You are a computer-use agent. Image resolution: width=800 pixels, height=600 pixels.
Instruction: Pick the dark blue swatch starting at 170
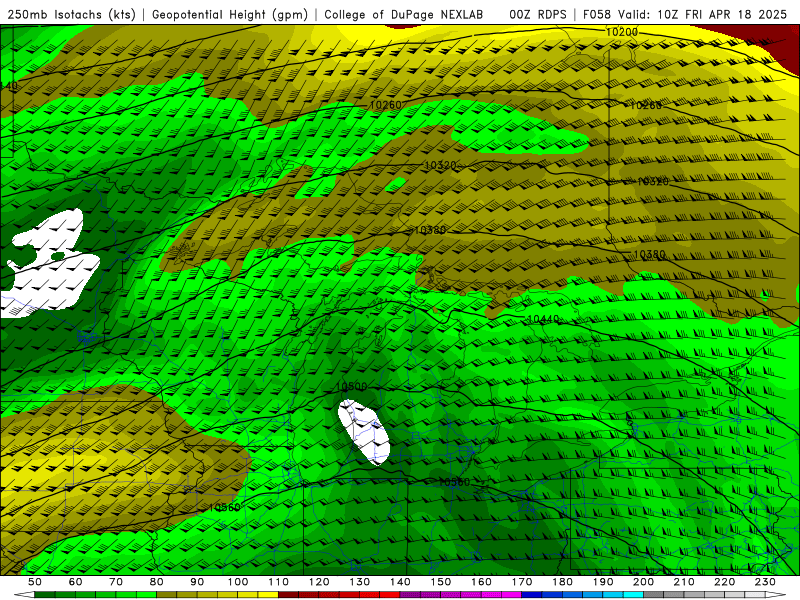pyautogui.click(x=532, y=595)
